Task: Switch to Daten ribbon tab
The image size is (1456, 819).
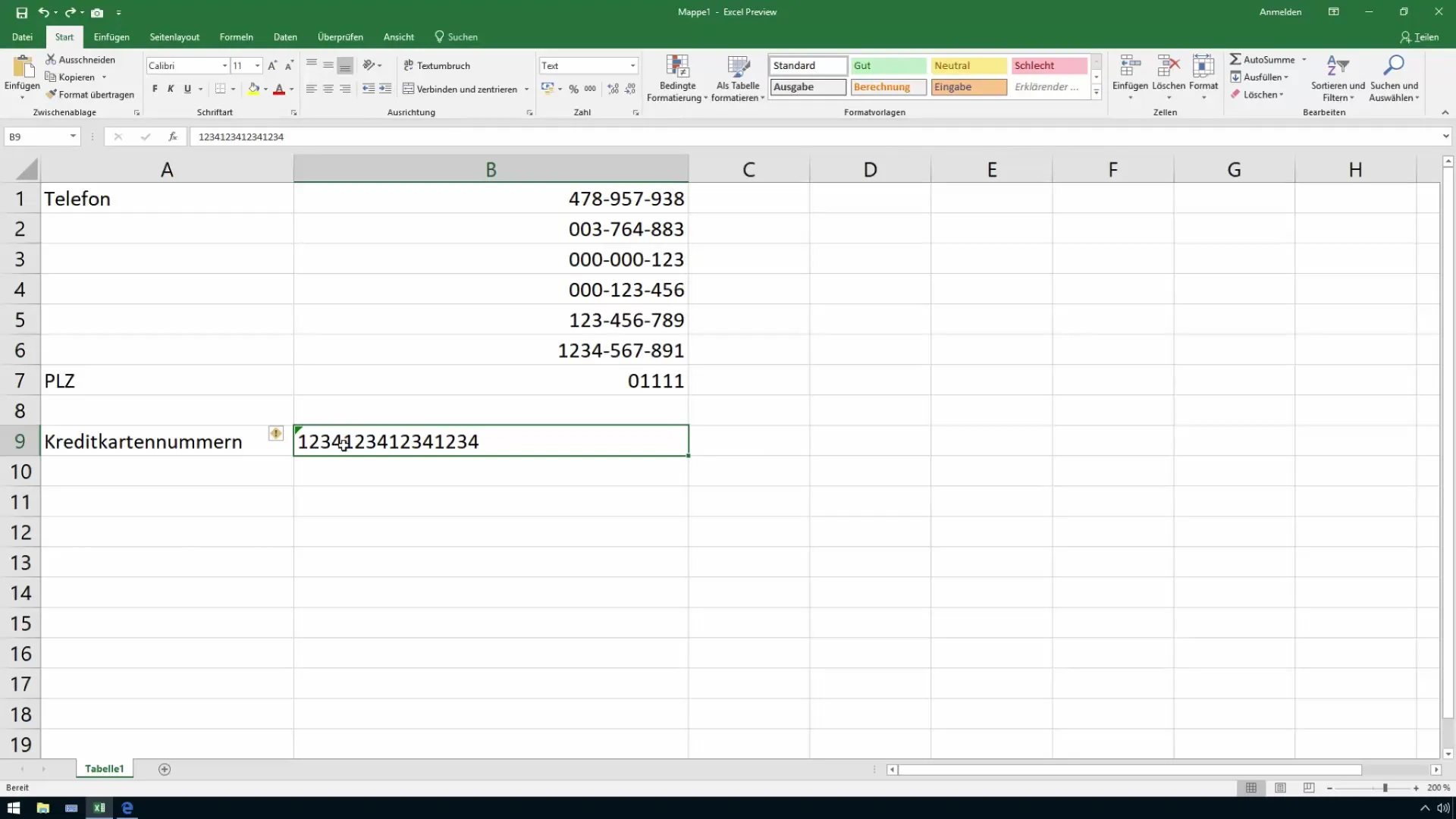Action: point(285,36)
